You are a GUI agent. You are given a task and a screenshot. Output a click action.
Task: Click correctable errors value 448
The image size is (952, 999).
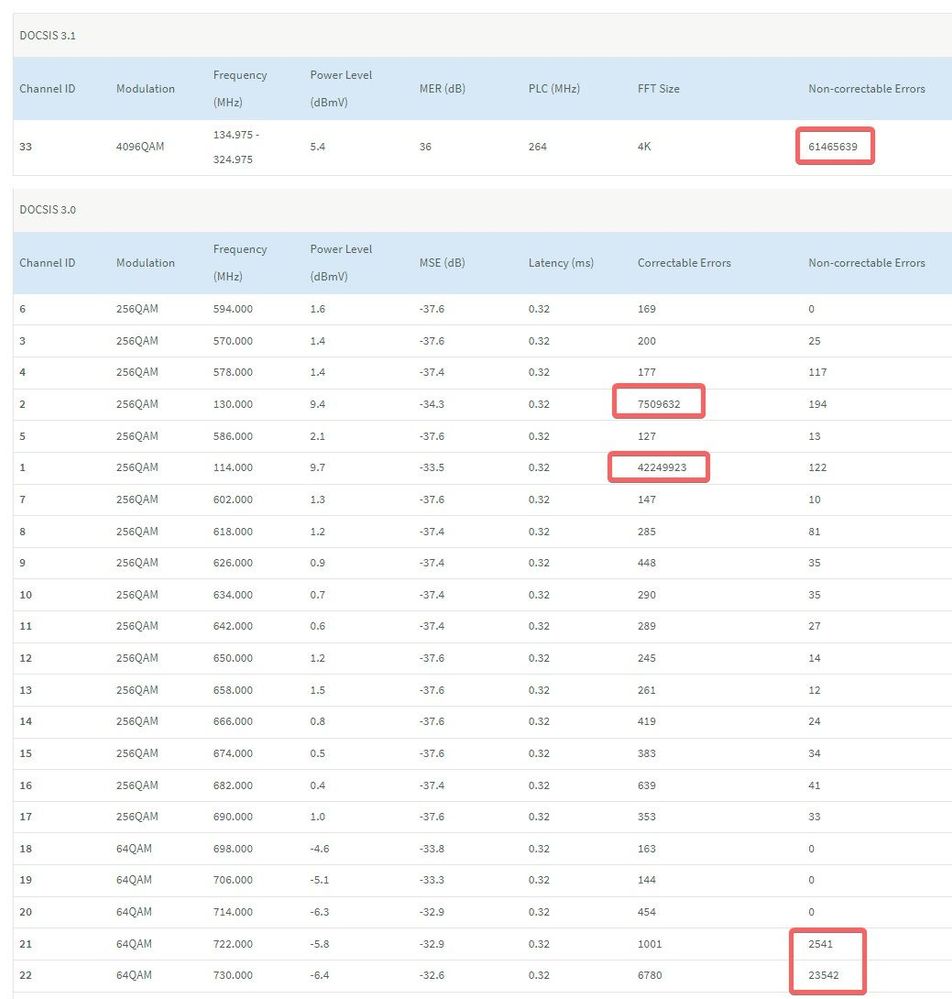646,563
